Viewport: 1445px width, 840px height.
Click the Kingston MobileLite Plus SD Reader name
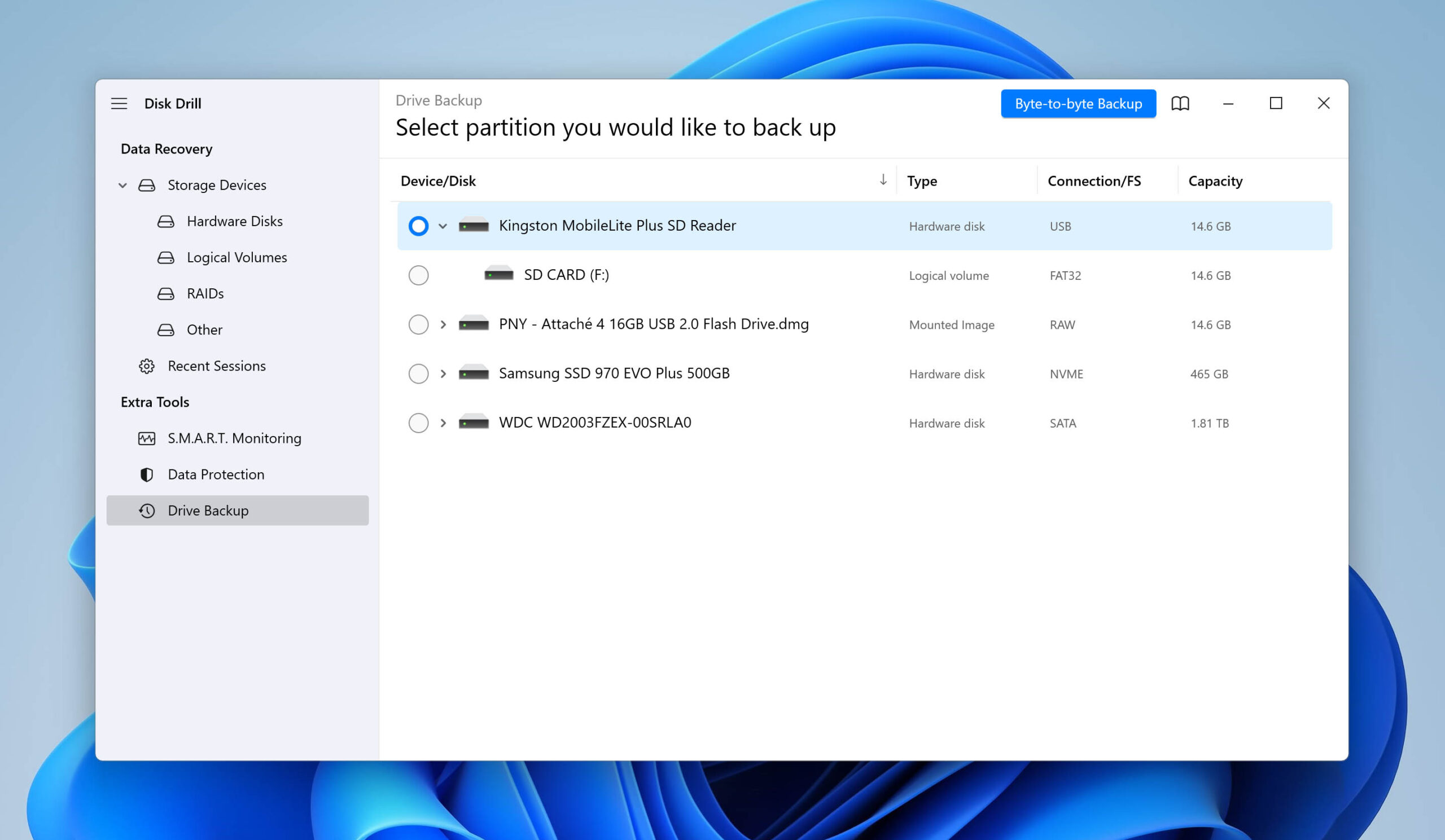point(618,226)
